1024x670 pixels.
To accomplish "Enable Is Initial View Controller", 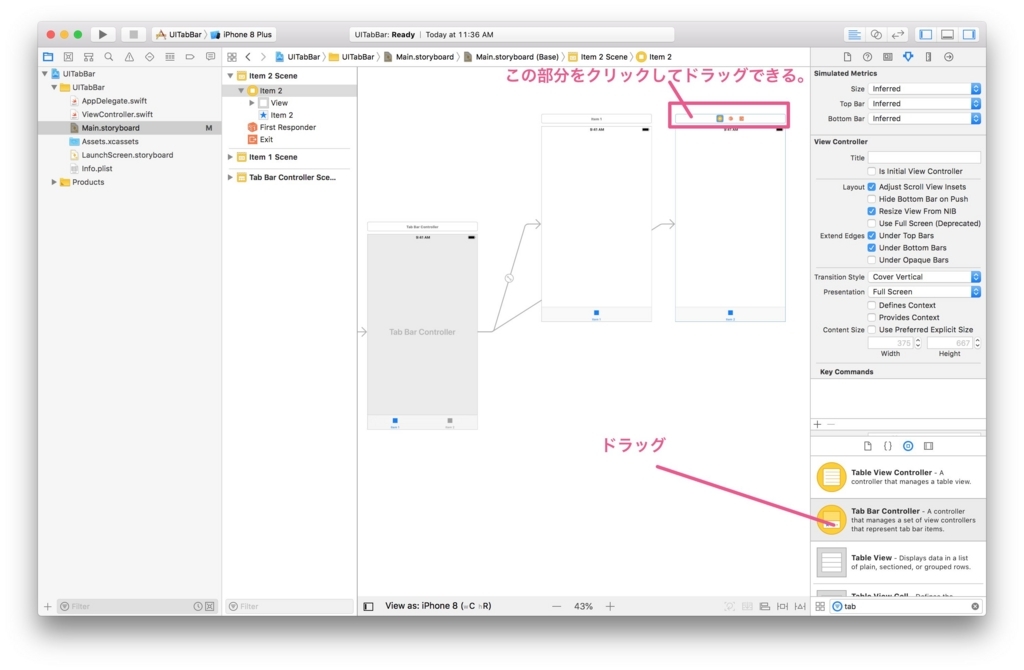I will point(871,171).
